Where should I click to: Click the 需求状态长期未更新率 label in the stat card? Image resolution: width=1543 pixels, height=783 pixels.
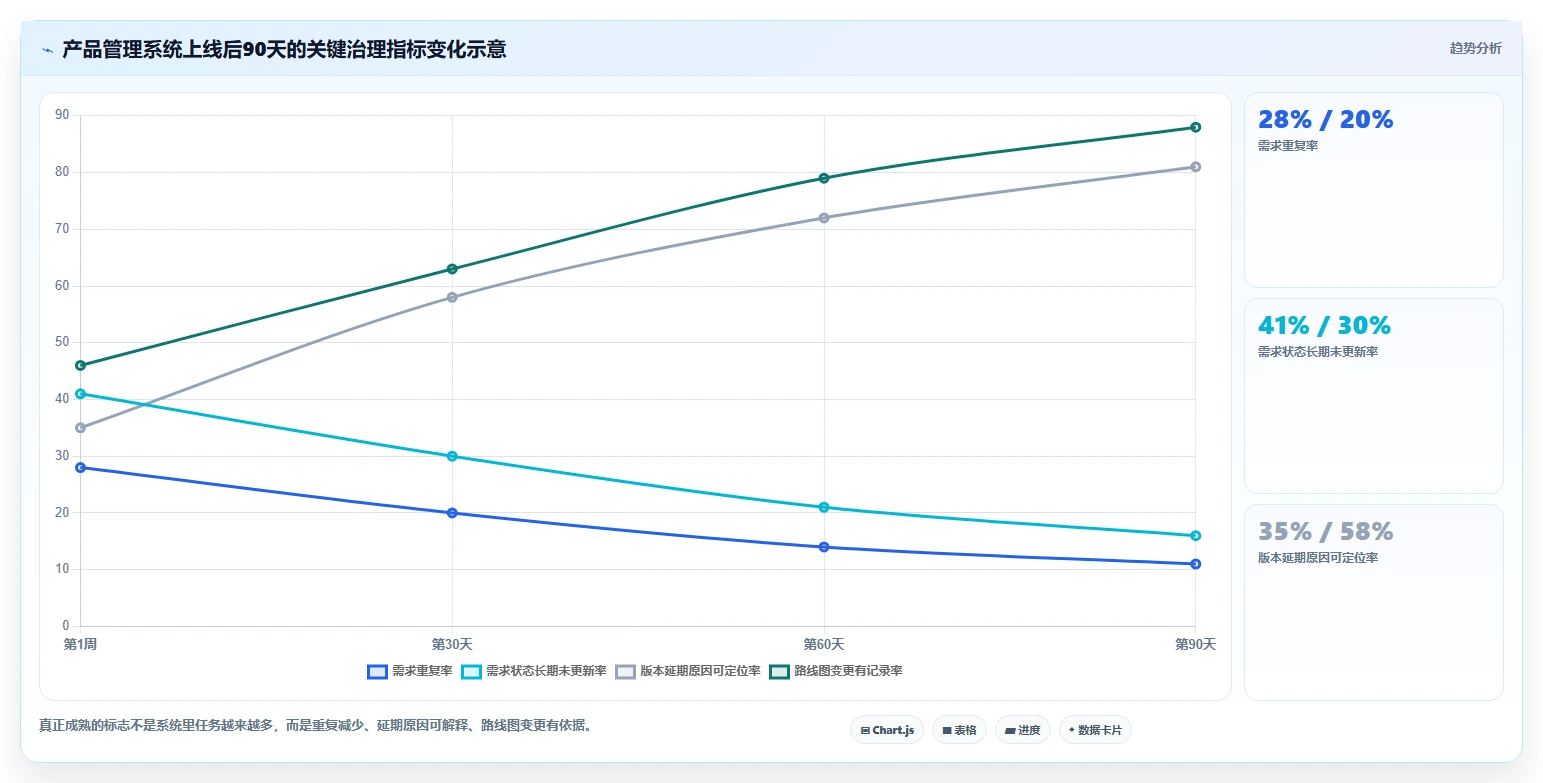[x=1318, y=352]
